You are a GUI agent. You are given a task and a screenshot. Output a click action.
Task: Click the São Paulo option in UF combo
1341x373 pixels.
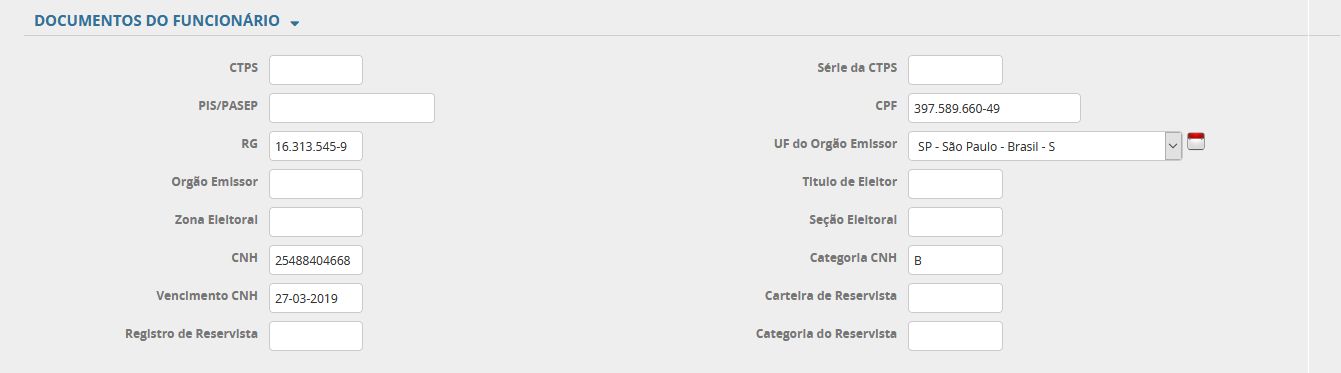point(986,147)
